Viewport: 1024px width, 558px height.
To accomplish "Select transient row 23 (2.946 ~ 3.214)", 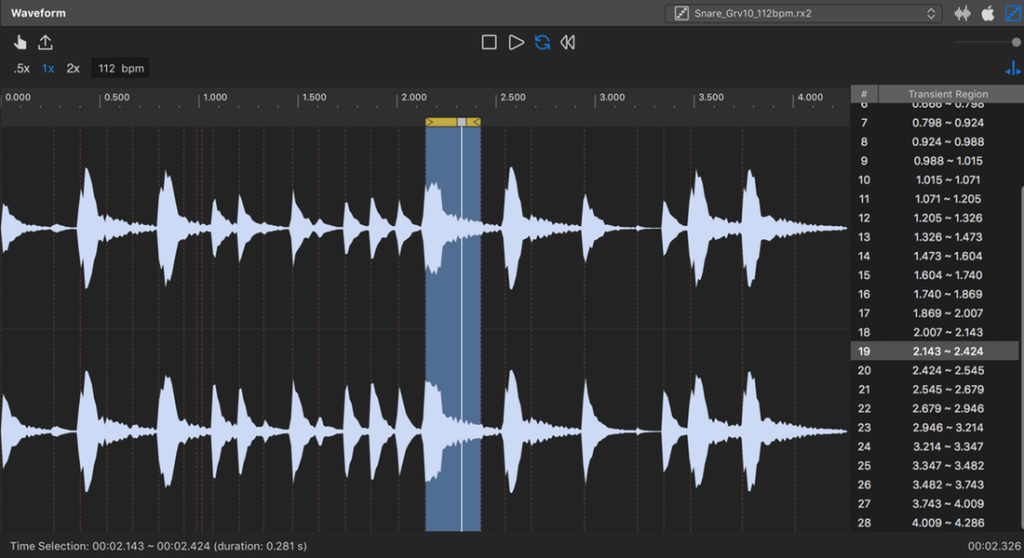I will (x=935, y=427).
